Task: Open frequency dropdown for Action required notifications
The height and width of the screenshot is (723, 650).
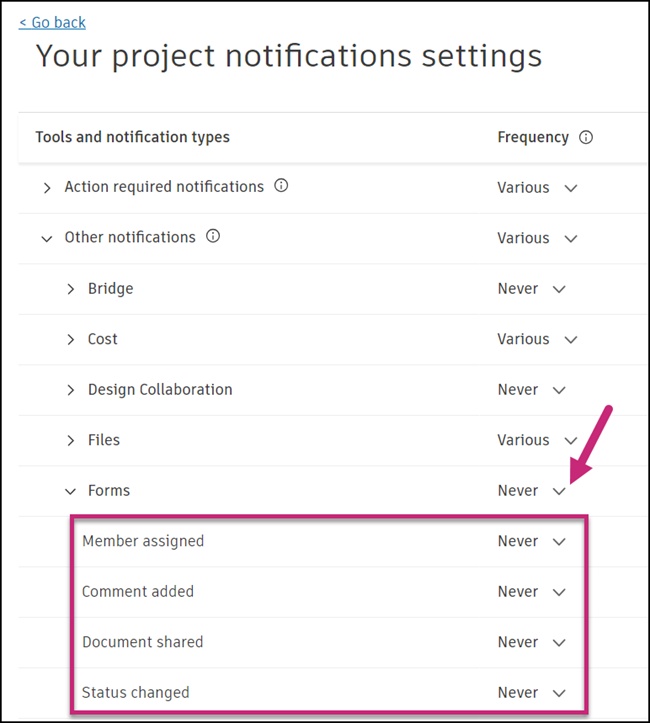Action: pos(537,188)
